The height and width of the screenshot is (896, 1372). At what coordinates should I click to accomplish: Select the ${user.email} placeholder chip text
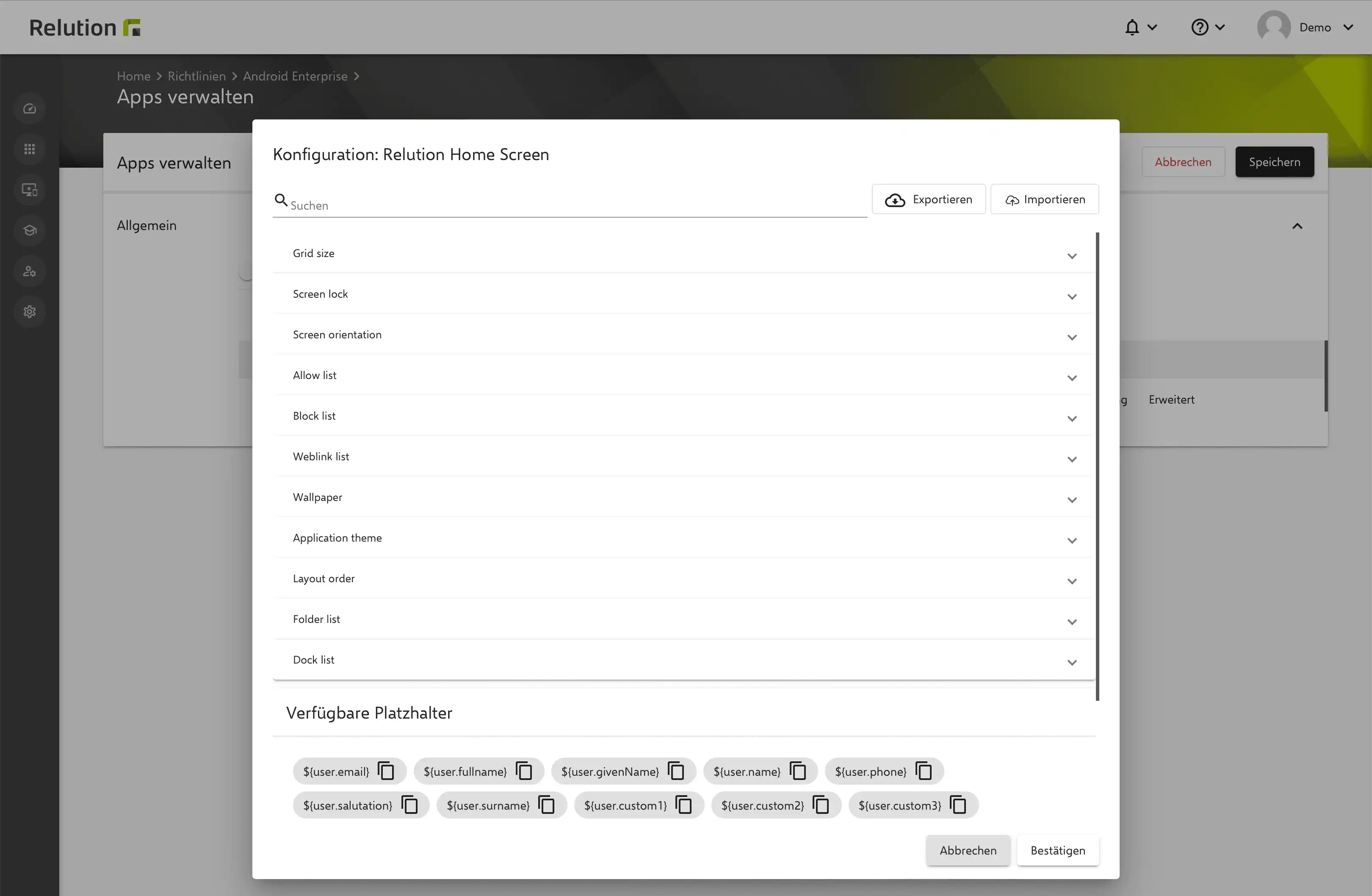336,772
